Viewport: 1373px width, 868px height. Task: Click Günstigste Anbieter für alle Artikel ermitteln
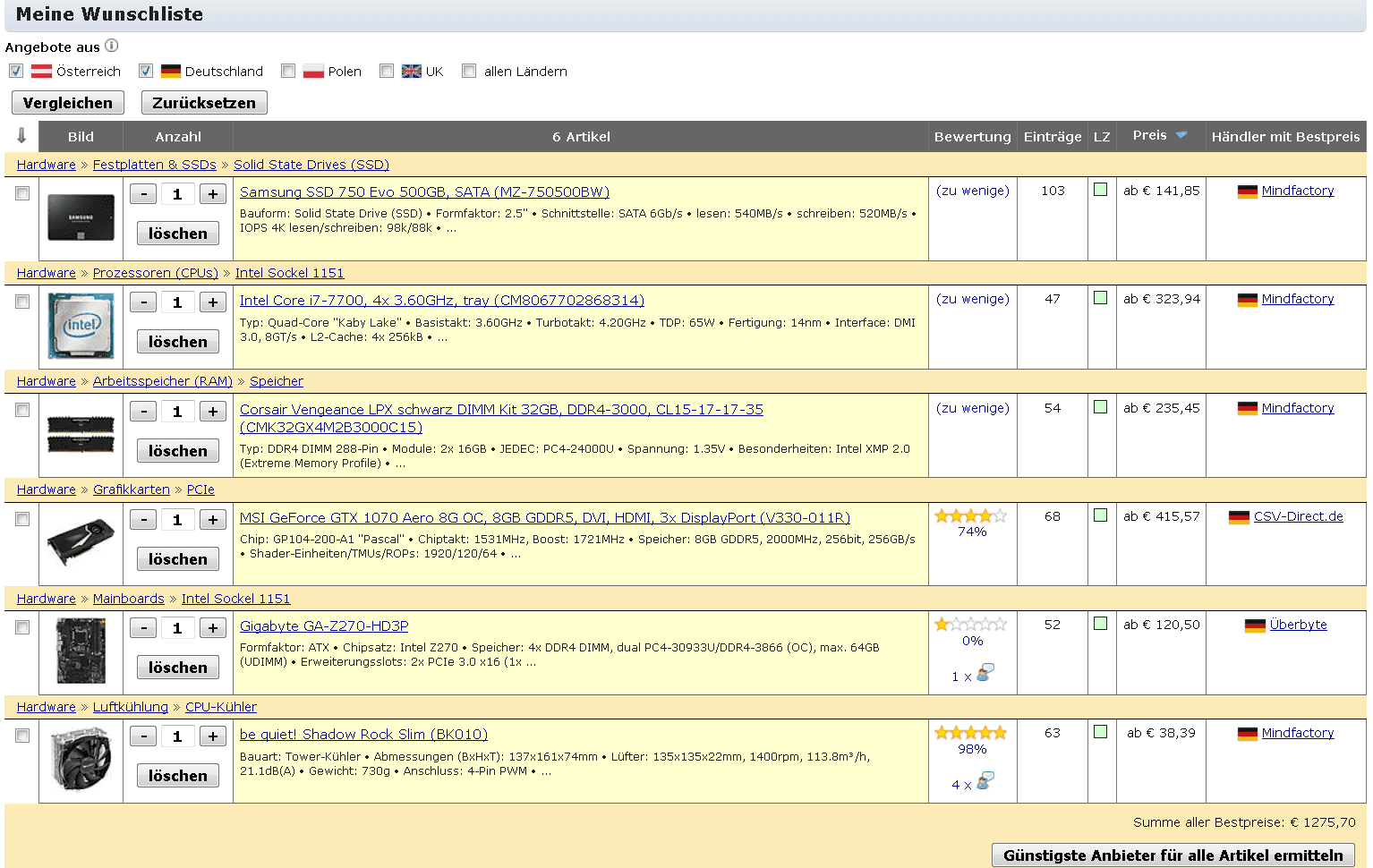click(1173, 855)
